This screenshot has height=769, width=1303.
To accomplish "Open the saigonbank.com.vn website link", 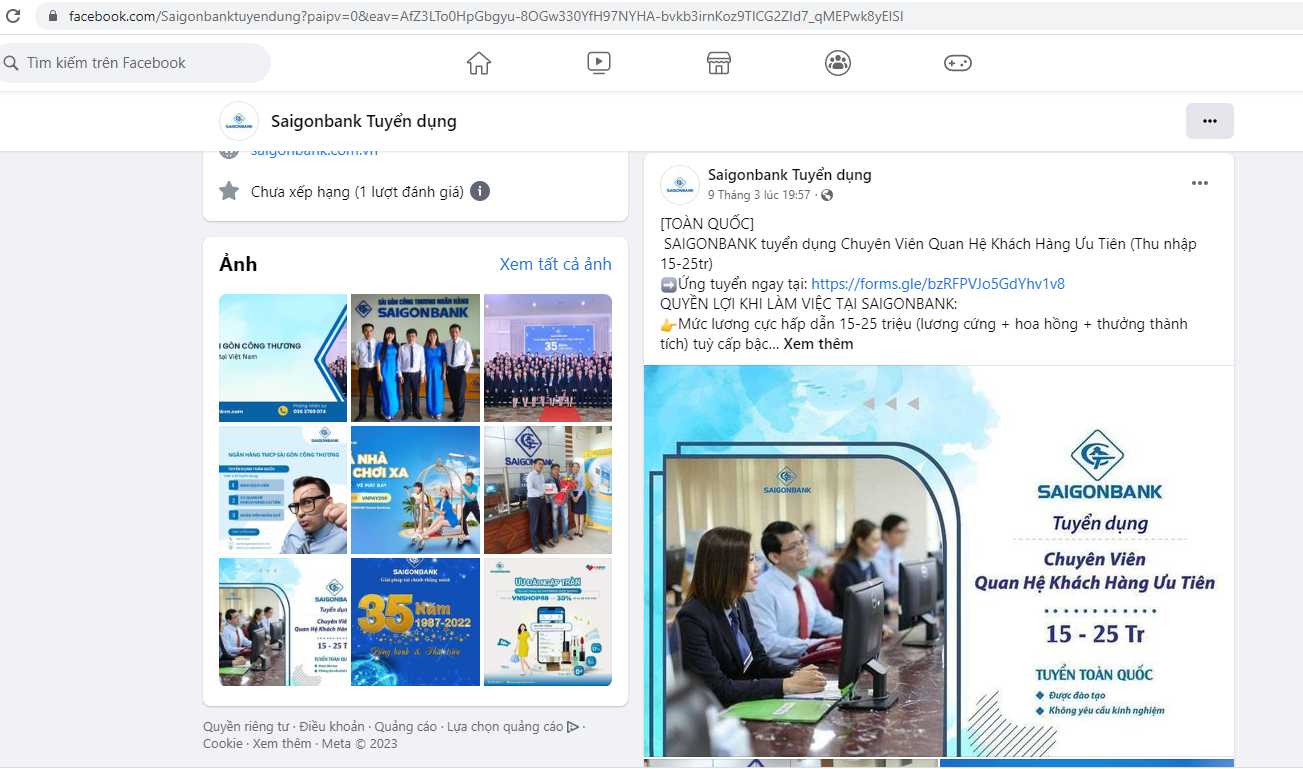I will point(314,152).
